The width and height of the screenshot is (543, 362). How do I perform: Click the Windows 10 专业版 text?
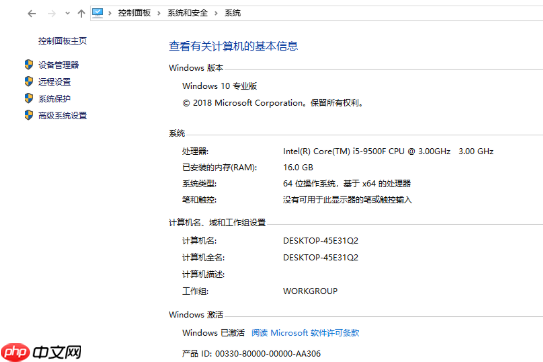coord(220,86)
